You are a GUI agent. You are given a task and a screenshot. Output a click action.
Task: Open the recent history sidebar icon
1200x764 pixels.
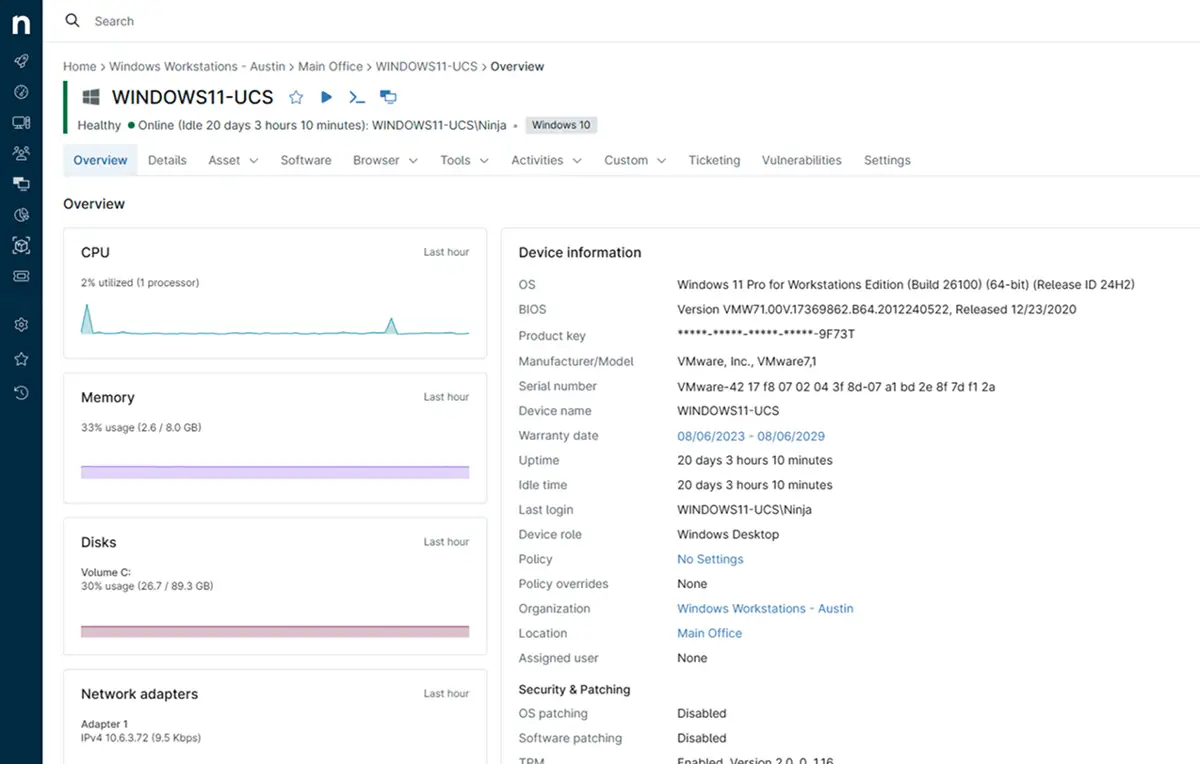point(21,393)
